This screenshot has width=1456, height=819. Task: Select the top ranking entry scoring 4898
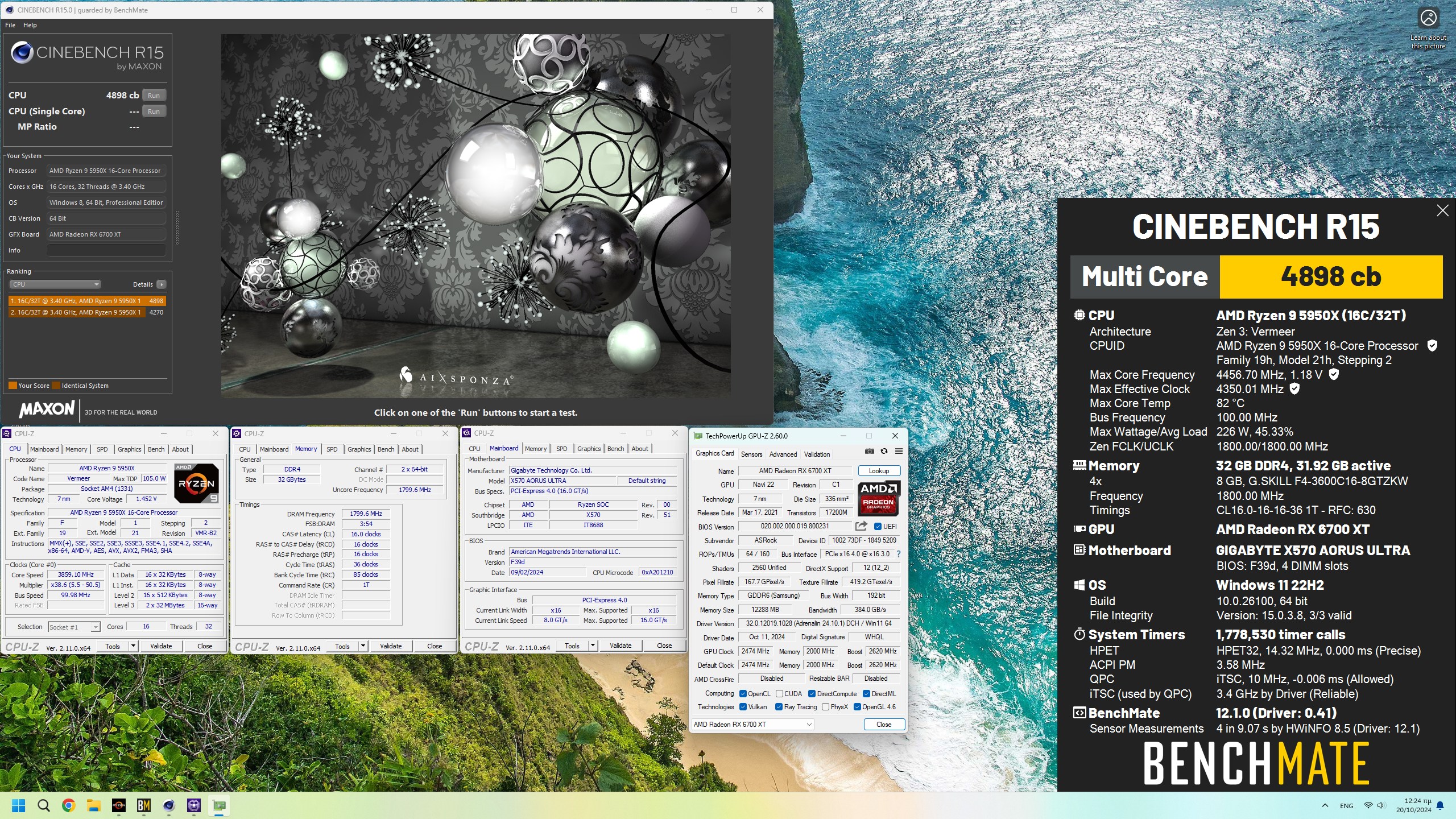click(x=87, y=301)
